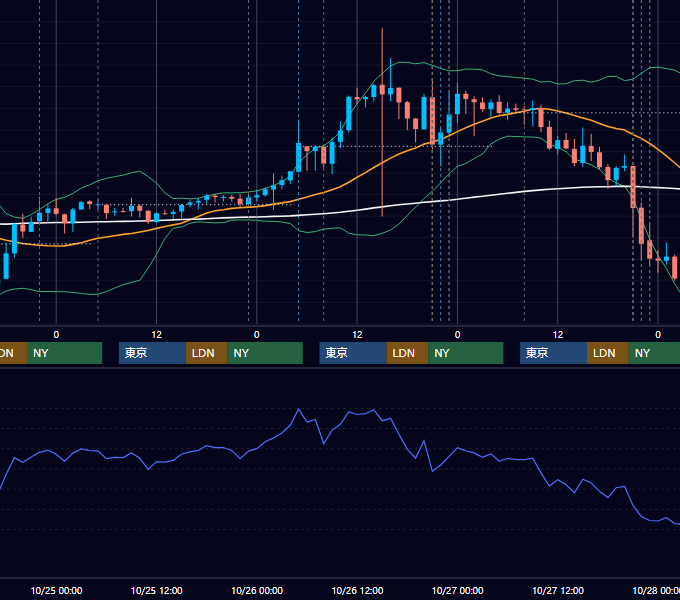
Task: Select the NY session block ending before 10/26 東京
Action: [265, 353]
